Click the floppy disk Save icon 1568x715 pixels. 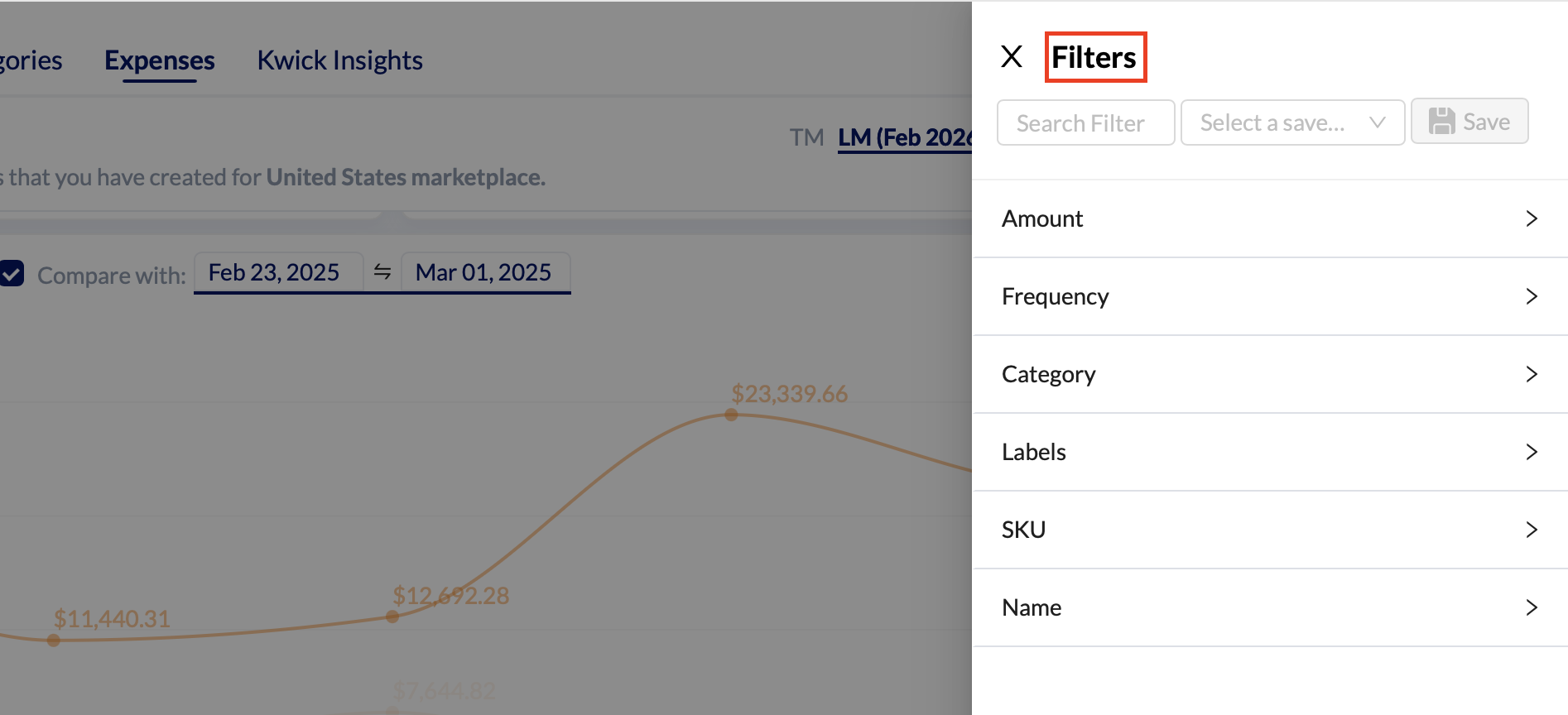1441,122
